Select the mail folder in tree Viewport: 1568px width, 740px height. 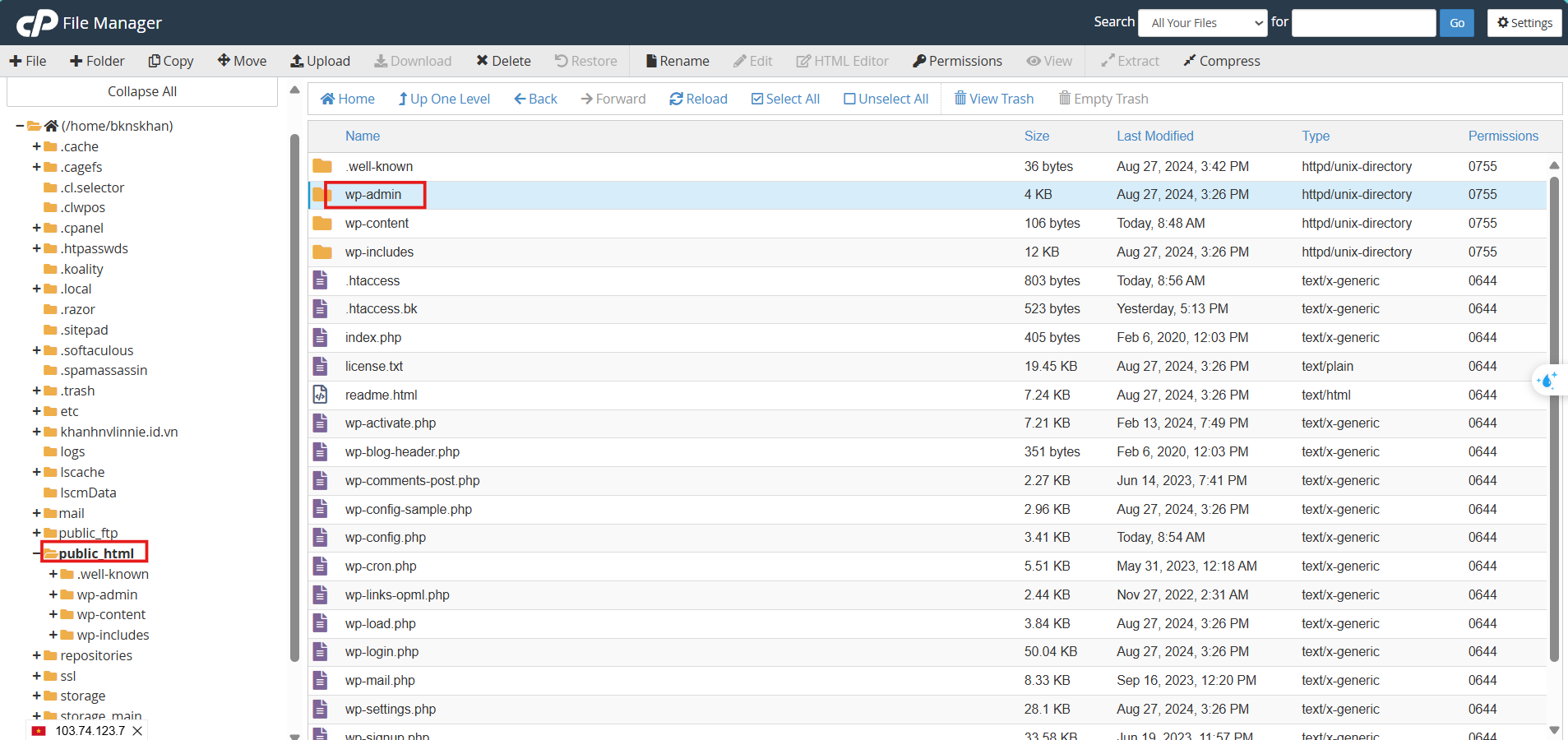[x=72, y=513]
